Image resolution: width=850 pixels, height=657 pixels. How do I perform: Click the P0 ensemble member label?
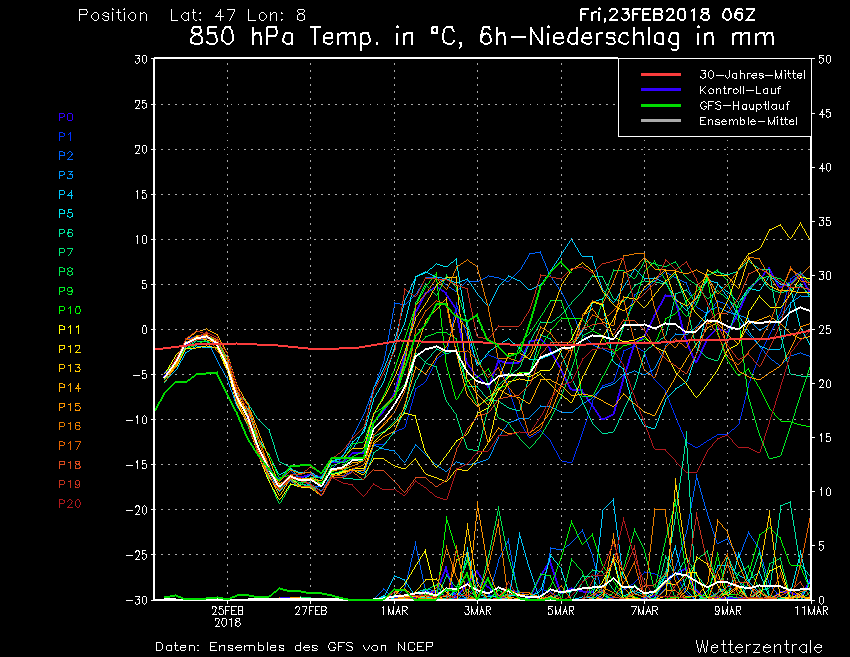coord(66,117)
